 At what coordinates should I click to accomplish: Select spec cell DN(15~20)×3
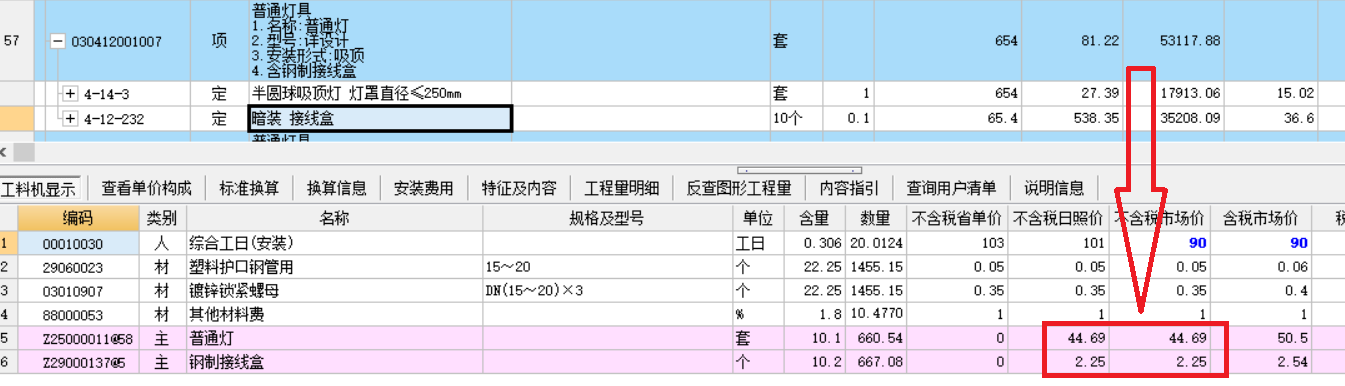tap(607, 290)
